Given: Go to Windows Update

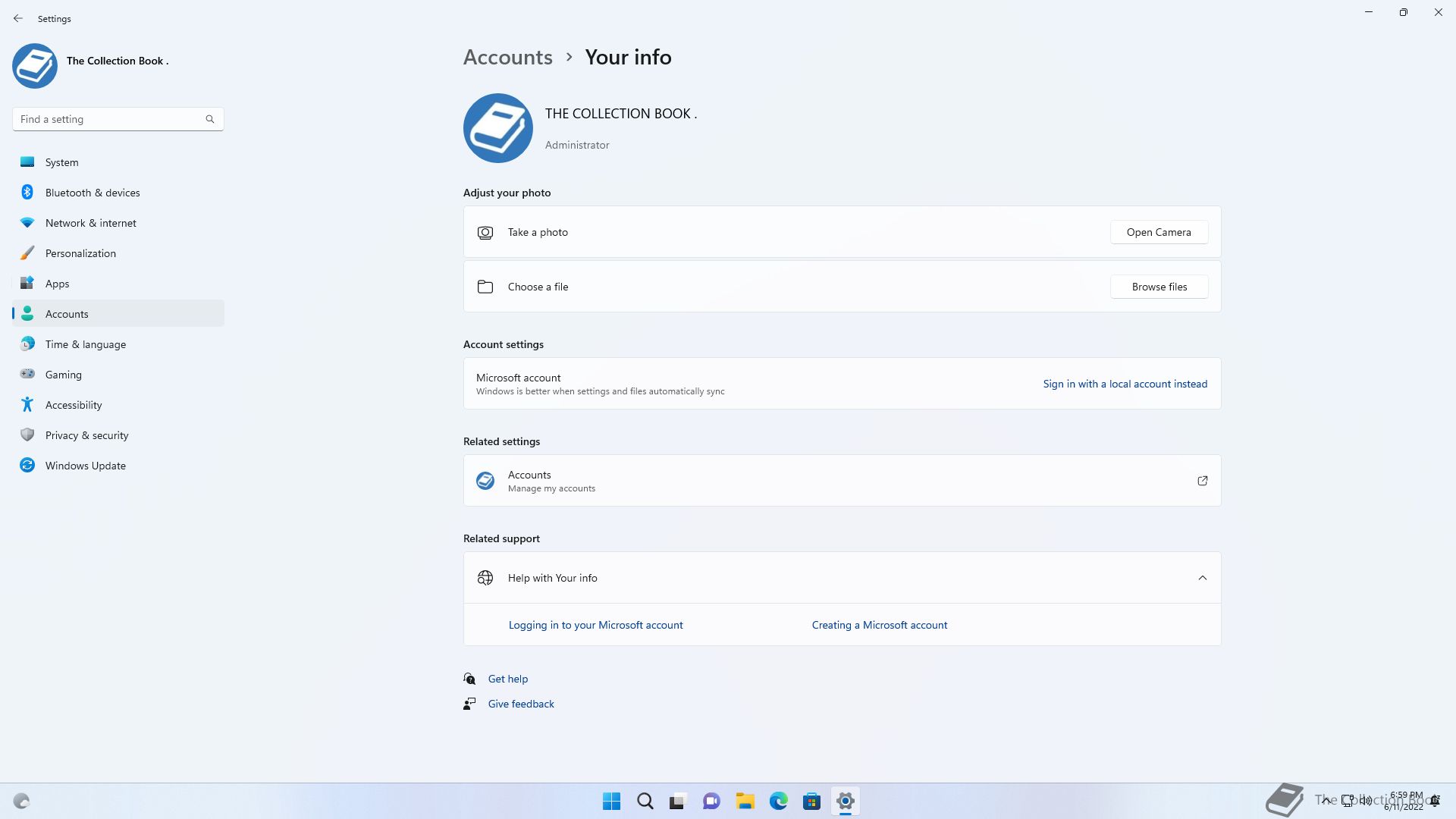Looking at the screenshot, I should coord(118,466).
